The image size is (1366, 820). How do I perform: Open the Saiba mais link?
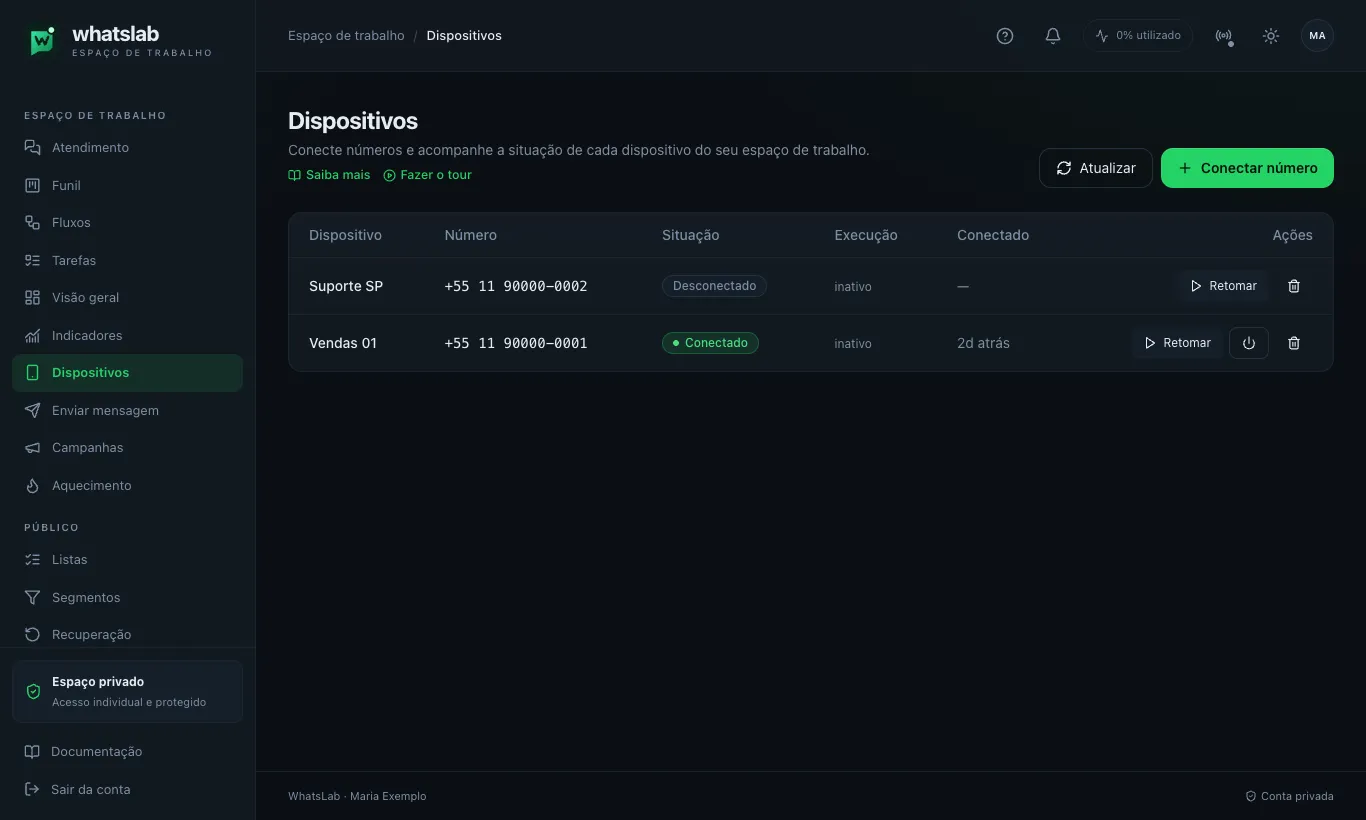[329, 175]
